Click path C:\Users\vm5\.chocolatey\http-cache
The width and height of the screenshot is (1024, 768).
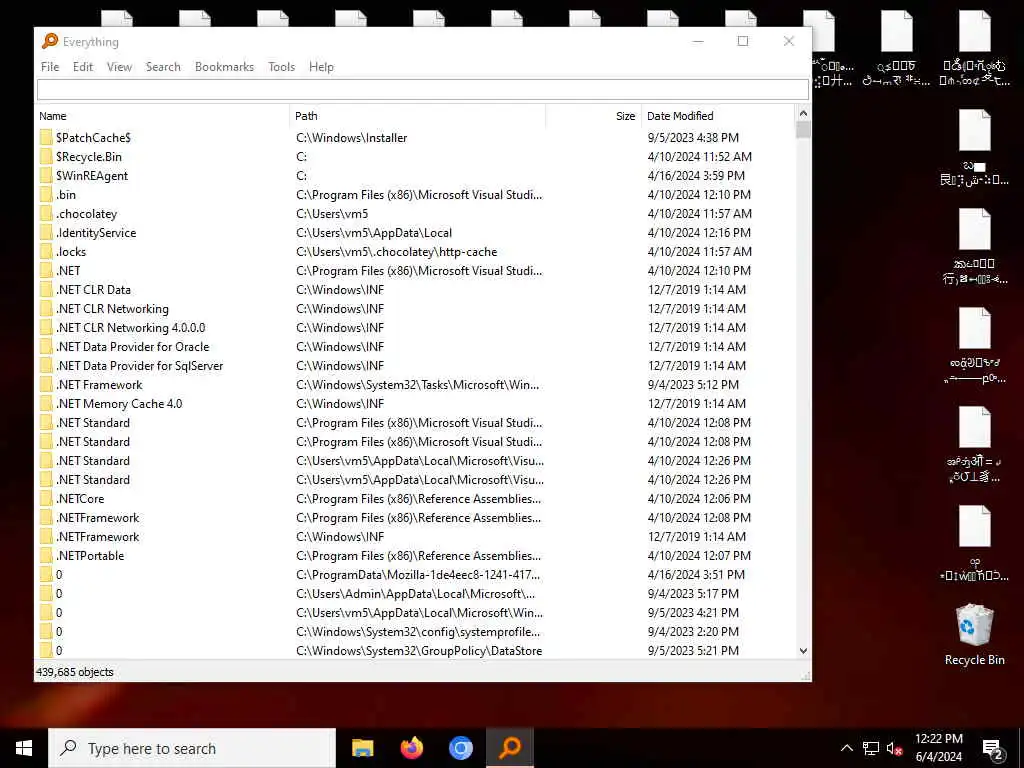coord(396,251)
